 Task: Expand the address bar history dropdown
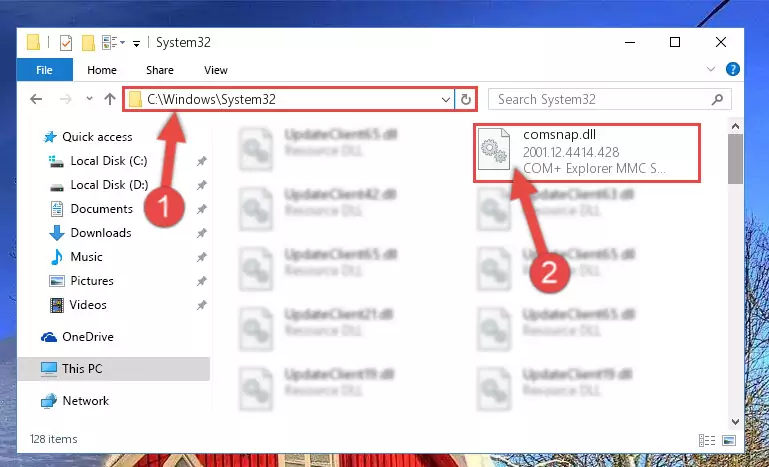point(446,100)
